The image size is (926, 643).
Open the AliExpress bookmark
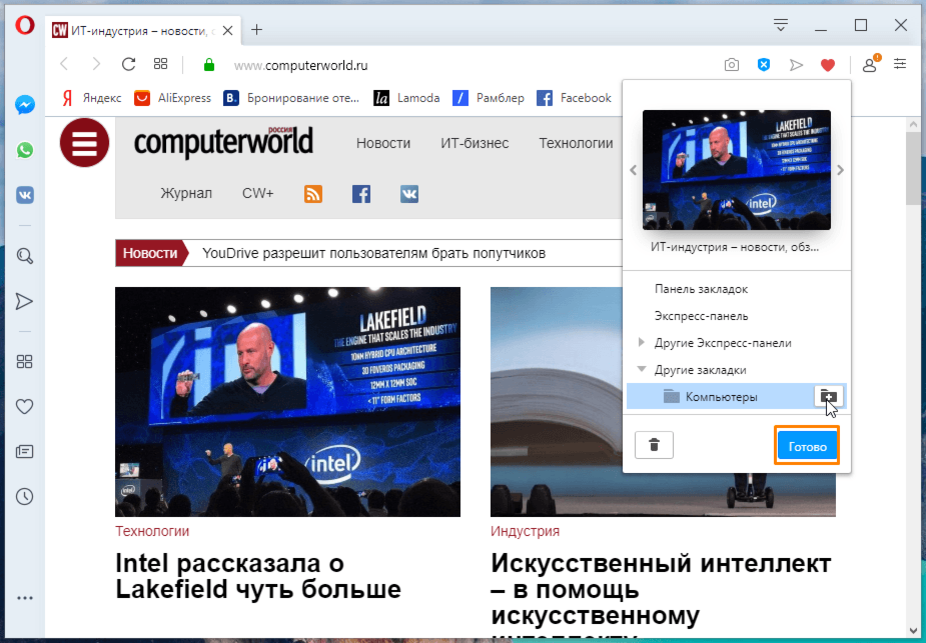[x=172, y=98]
